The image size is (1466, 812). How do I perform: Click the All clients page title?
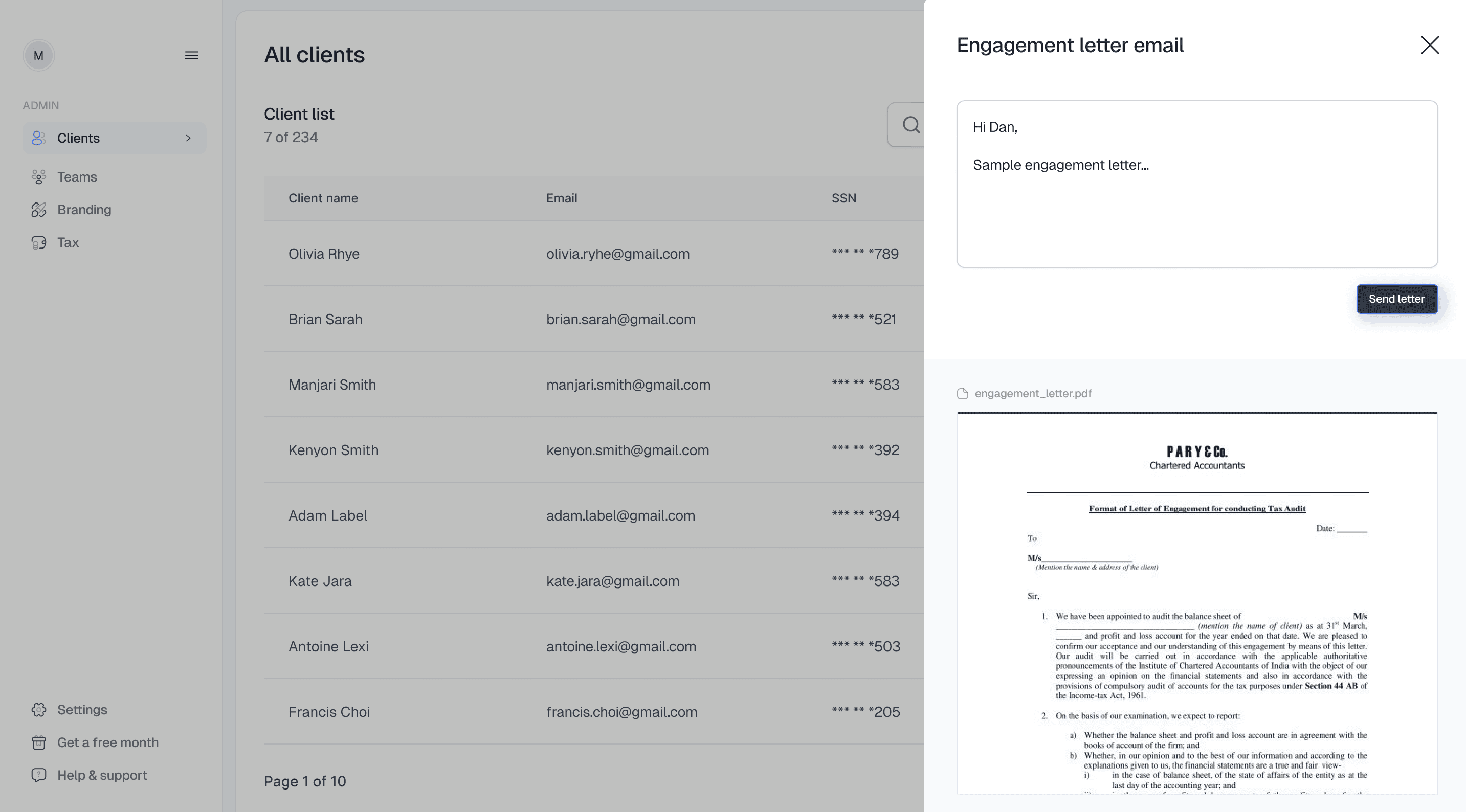pos(314,55)
